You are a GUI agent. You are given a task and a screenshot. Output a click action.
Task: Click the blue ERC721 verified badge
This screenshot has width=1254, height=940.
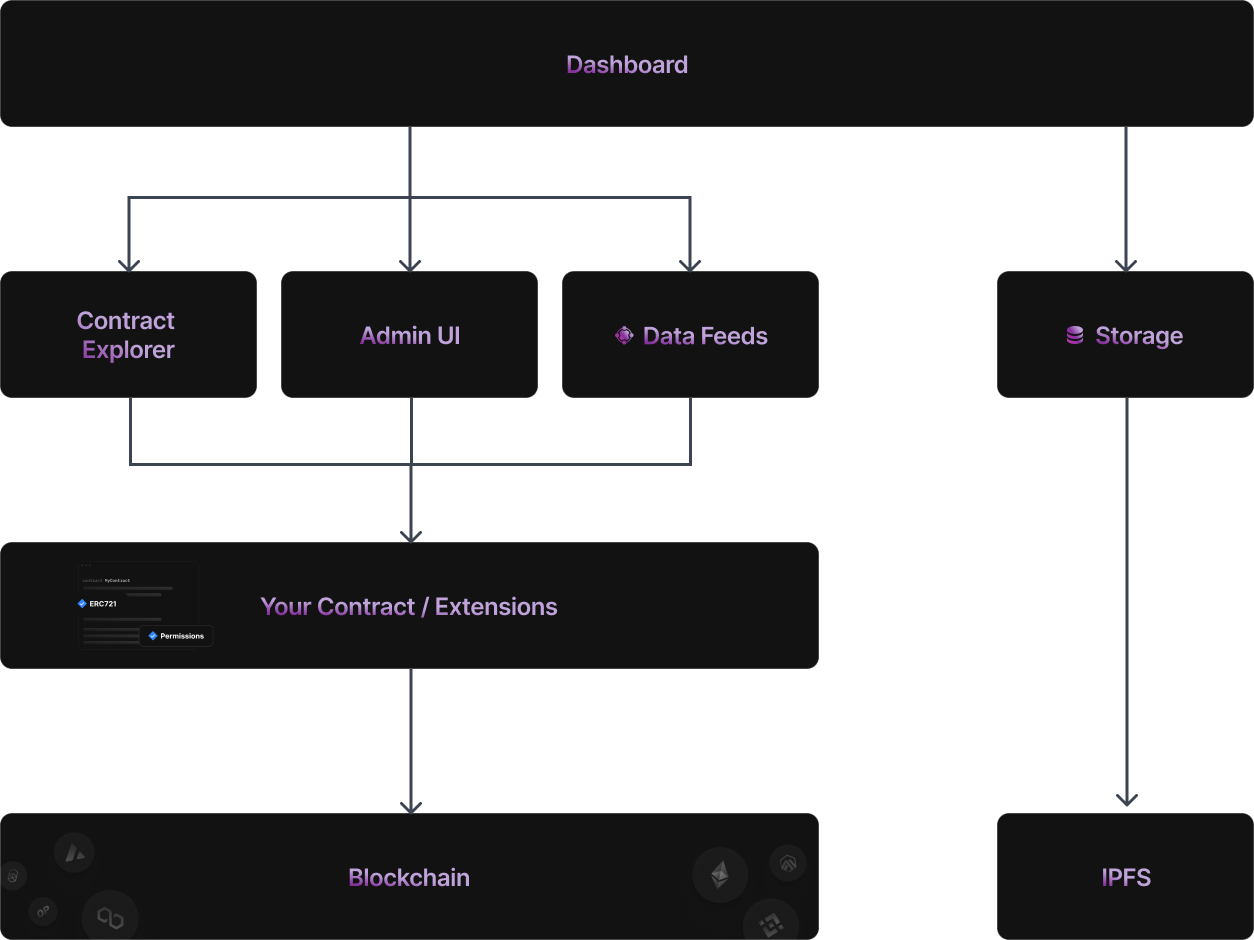click(x=82, y=604)
